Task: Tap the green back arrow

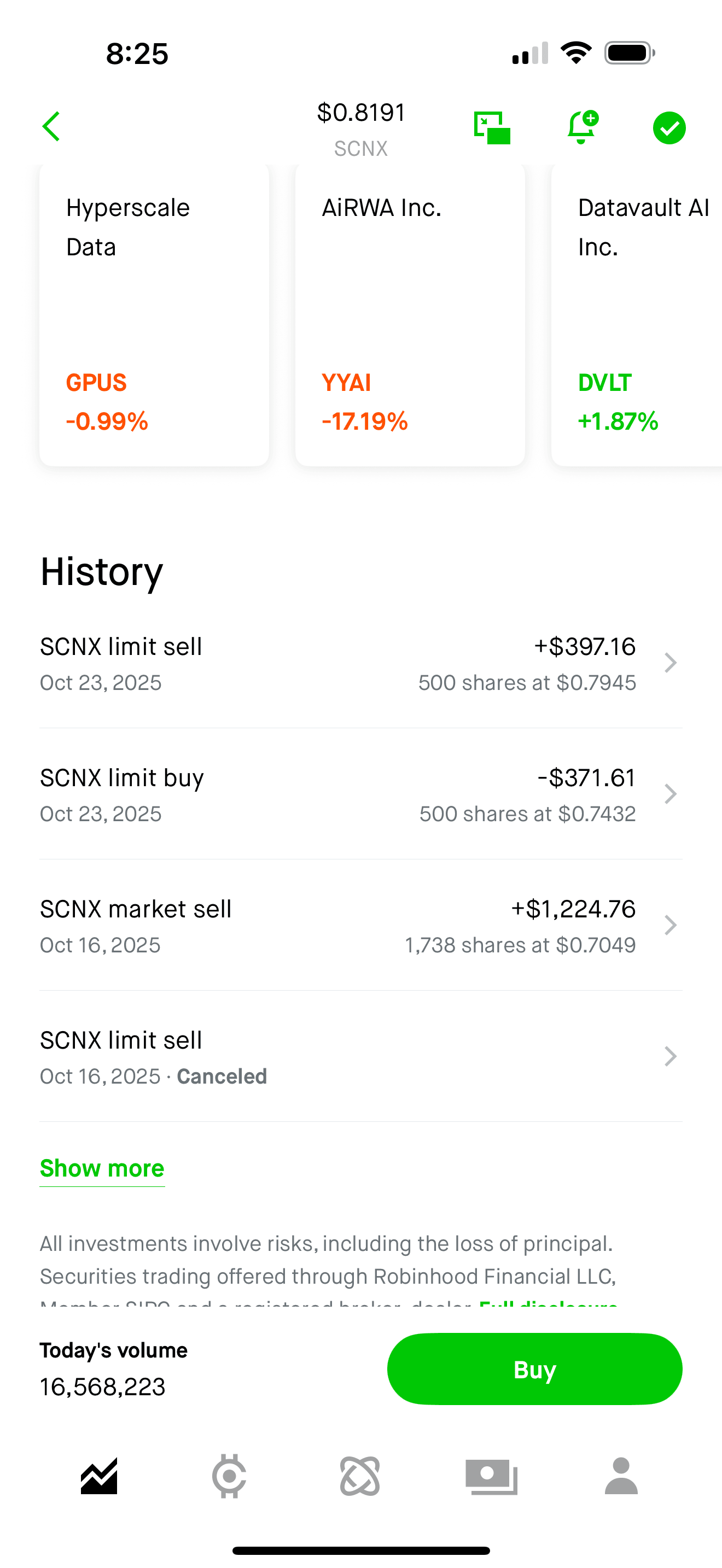Action: coord(52,127)
